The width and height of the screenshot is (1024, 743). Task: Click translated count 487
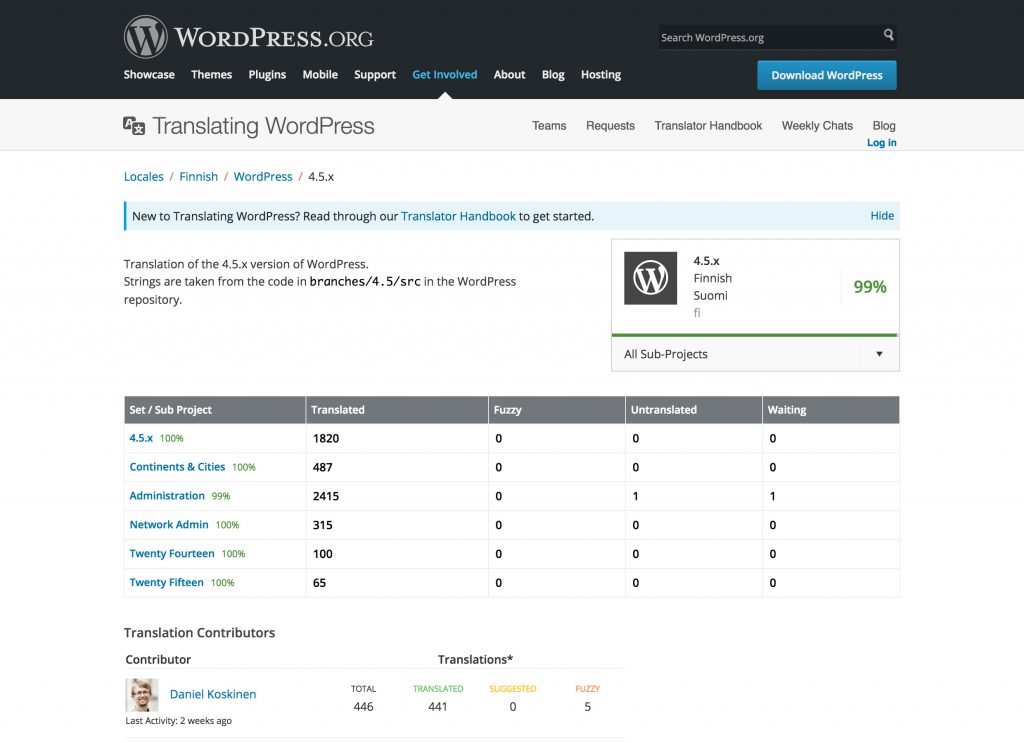(x=323, y=467)
